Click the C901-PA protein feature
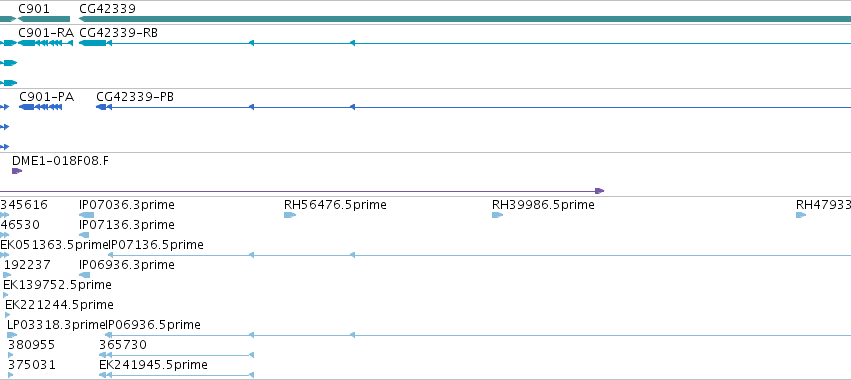The height and width of the screenshot is (380, 851). point(40,107)
